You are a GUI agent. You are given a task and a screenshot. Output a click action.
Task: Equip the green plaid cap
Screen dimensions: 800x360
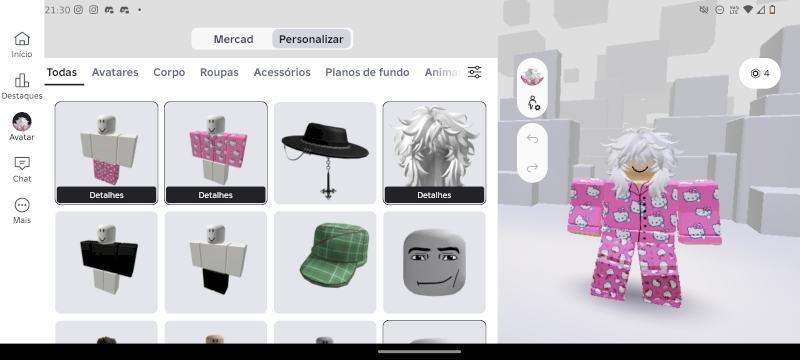point(325,262)
